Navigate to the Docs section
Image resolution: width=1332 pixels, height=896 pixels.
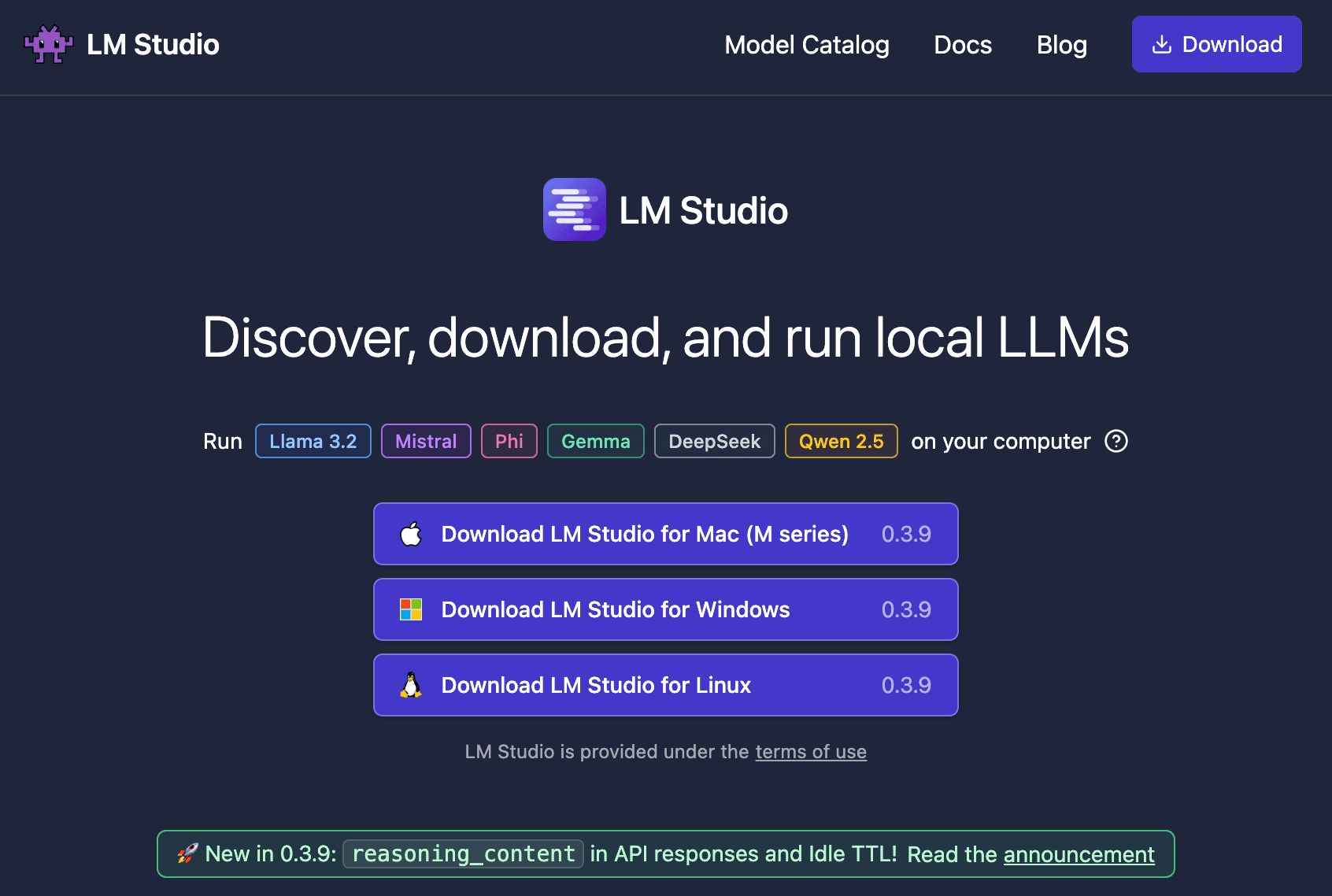pos(962,45)
